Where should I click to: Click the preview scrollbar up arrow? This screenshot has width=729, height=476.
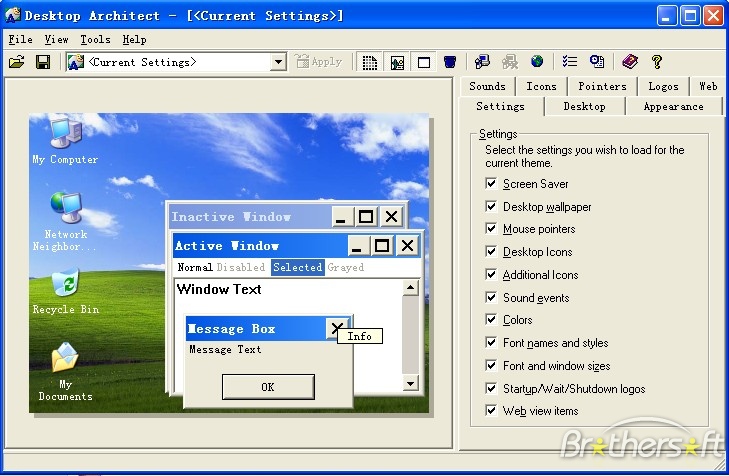click(410, 288)
